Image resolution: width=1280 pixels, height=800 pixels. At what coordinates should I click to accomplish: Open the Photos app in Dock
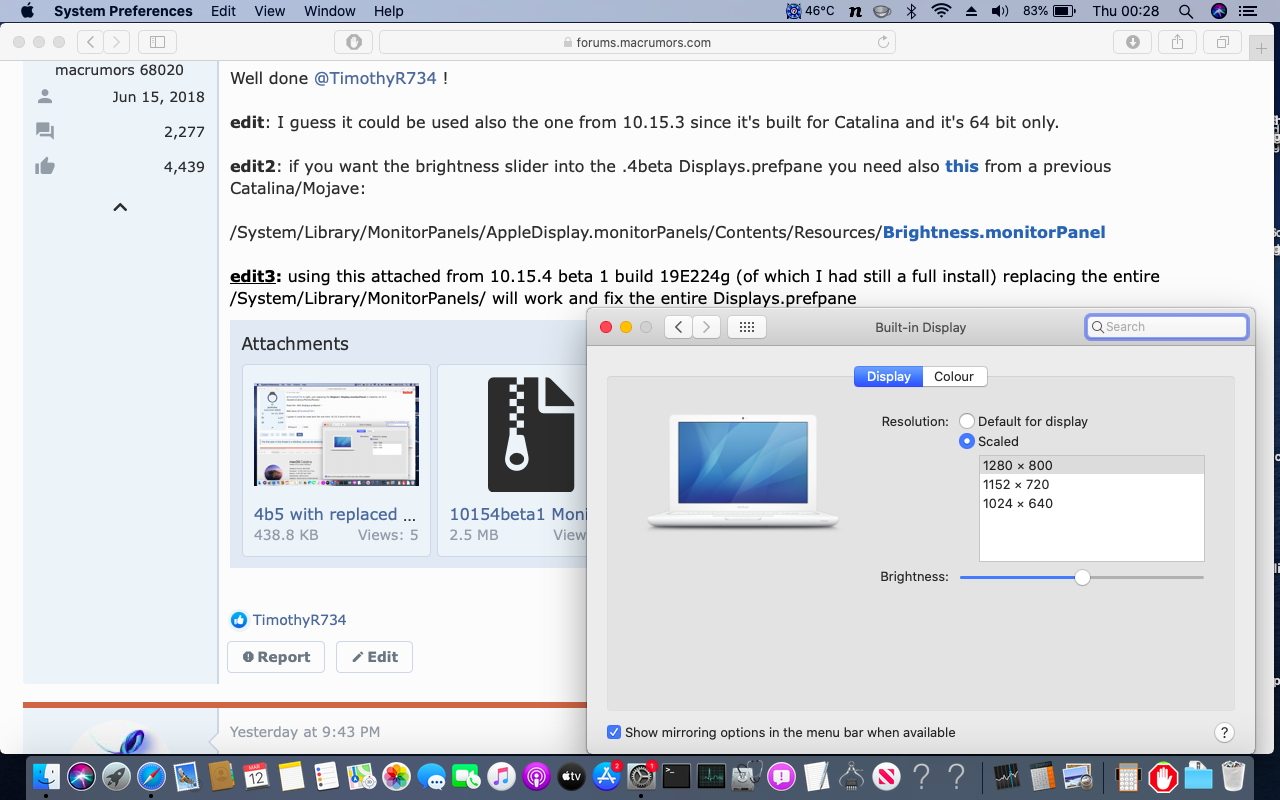(397, 775)
